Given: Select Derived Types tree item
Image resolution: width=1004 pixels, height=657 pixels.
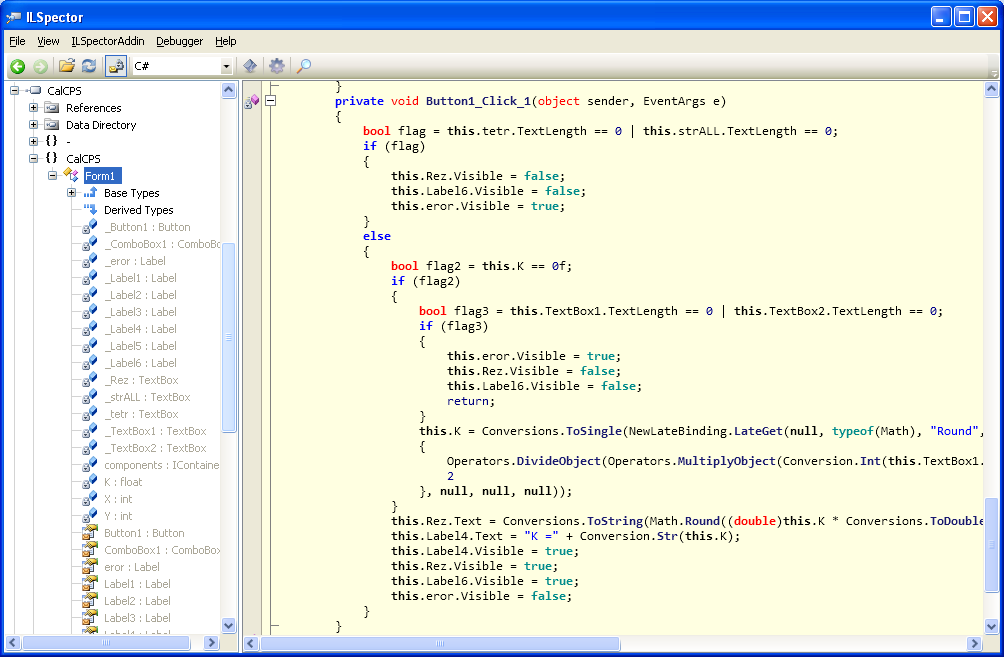Looking at the screenshot, I should tap(138, 210).
